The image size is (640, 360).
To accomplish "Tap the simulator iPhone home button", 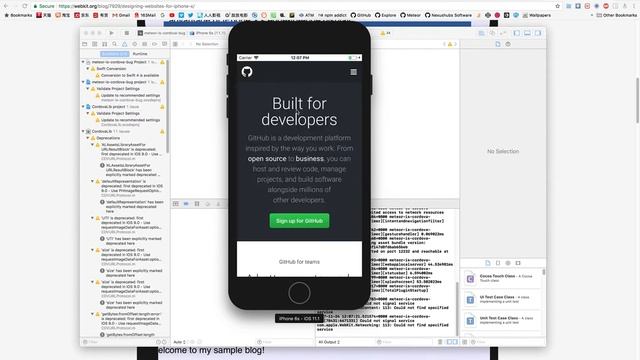I will (299, 293).
